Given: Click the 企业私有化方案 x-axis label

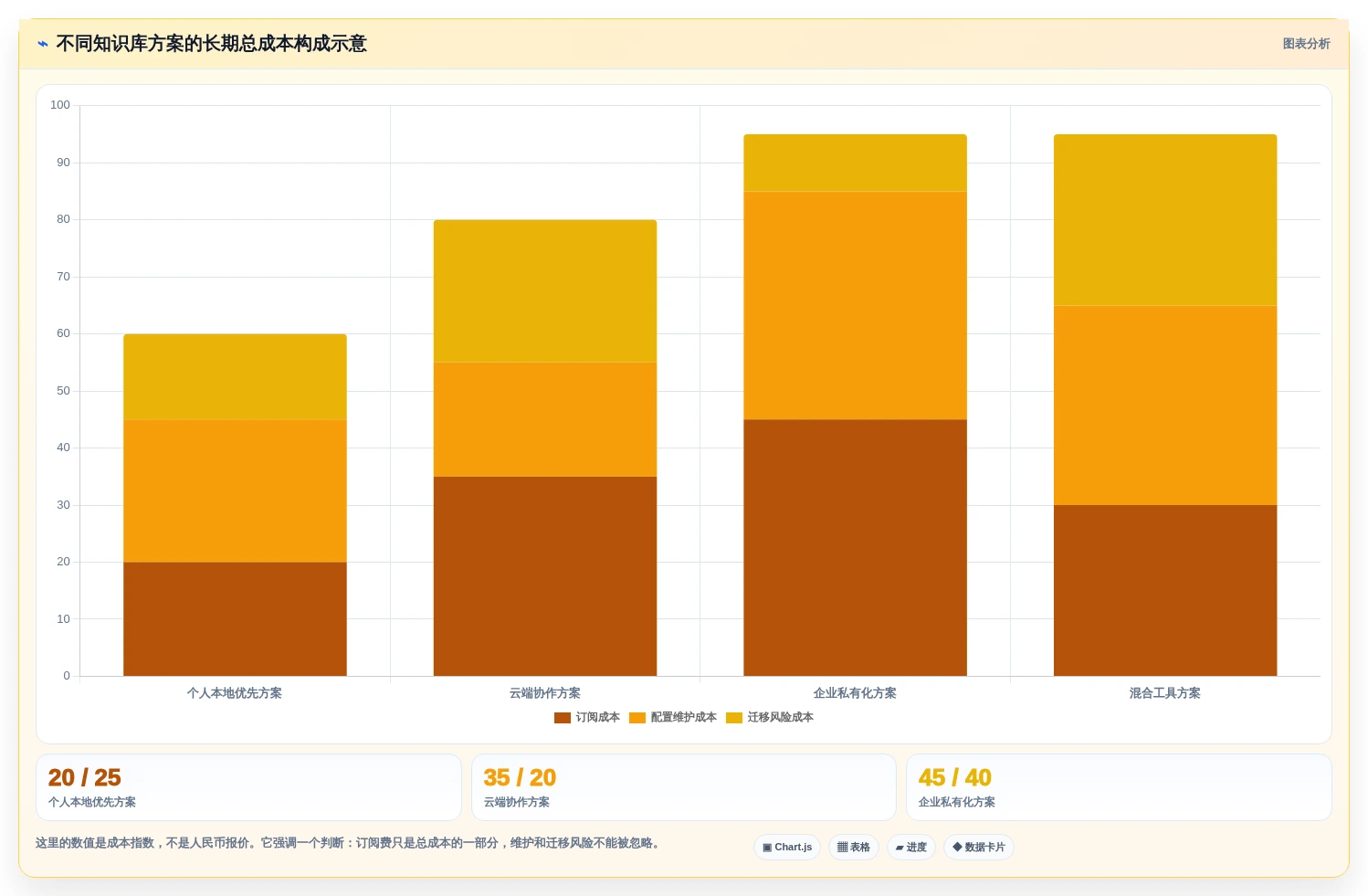Looking at the screenshot, I should (855, 693).
